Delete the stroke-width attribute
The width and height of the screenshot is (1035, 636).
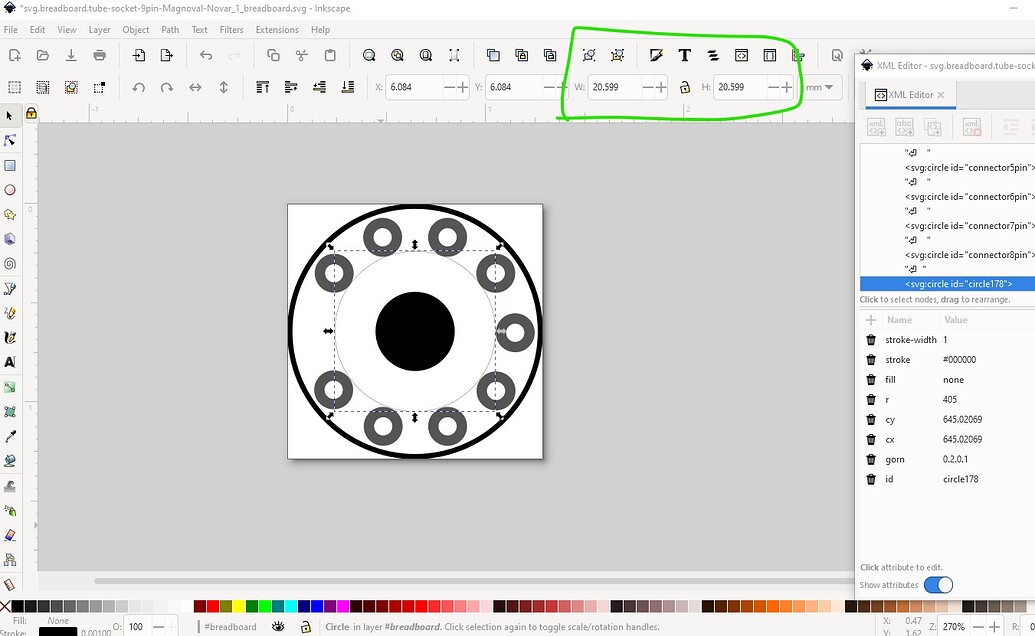point(871,340)
